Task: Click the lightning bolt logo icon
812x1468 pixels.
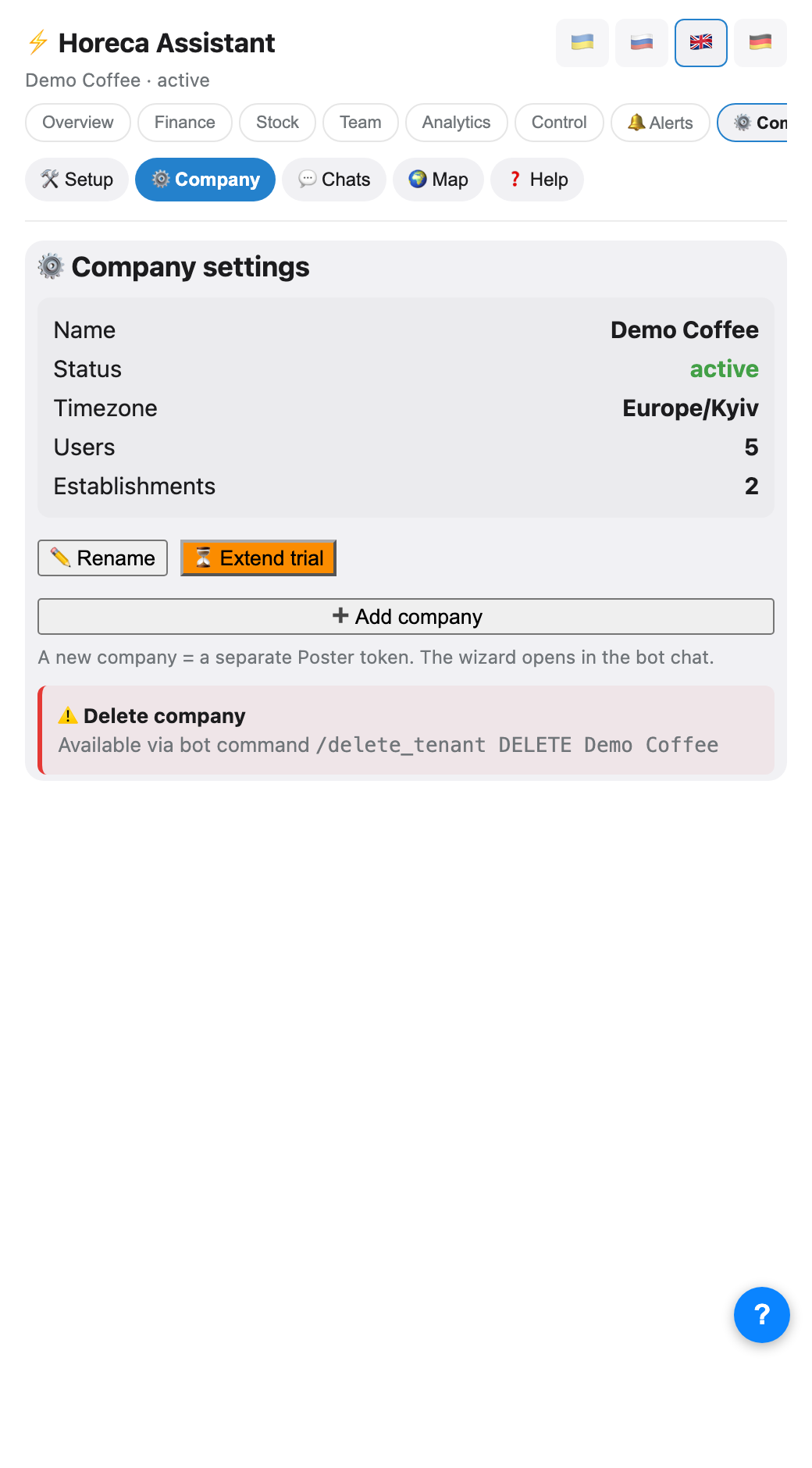Action: tap(37, 42)
